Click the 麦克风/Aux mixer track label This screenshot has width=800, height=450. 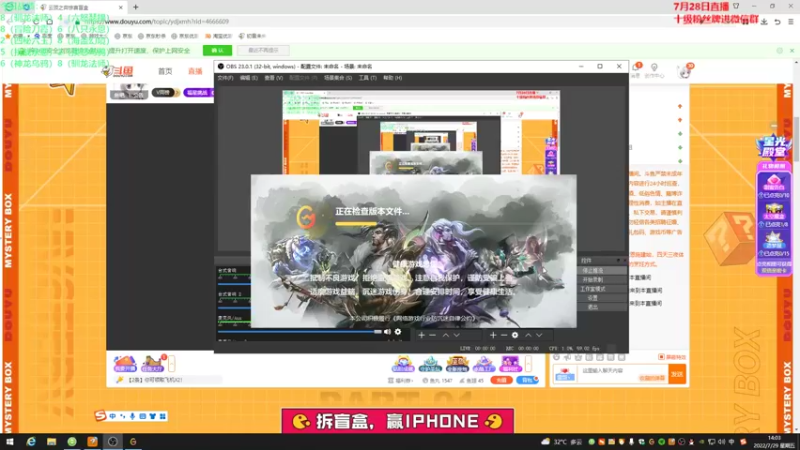(230, 318)
